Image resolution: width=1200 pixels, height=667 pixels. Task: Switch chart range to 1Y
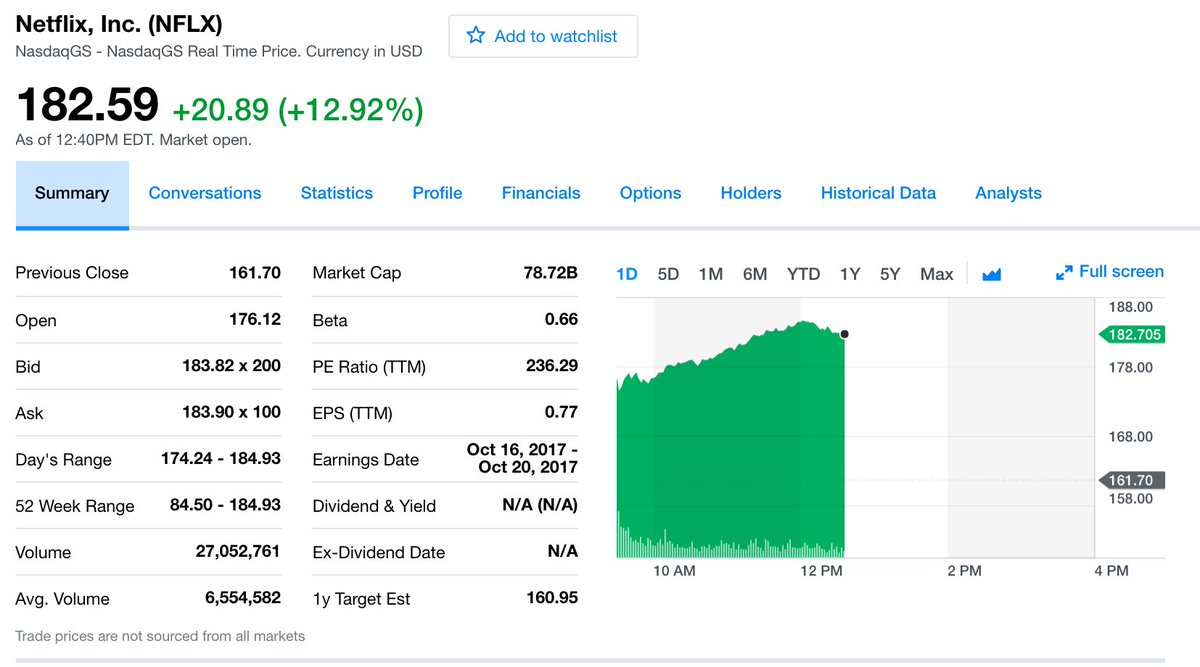coord(850,274)
